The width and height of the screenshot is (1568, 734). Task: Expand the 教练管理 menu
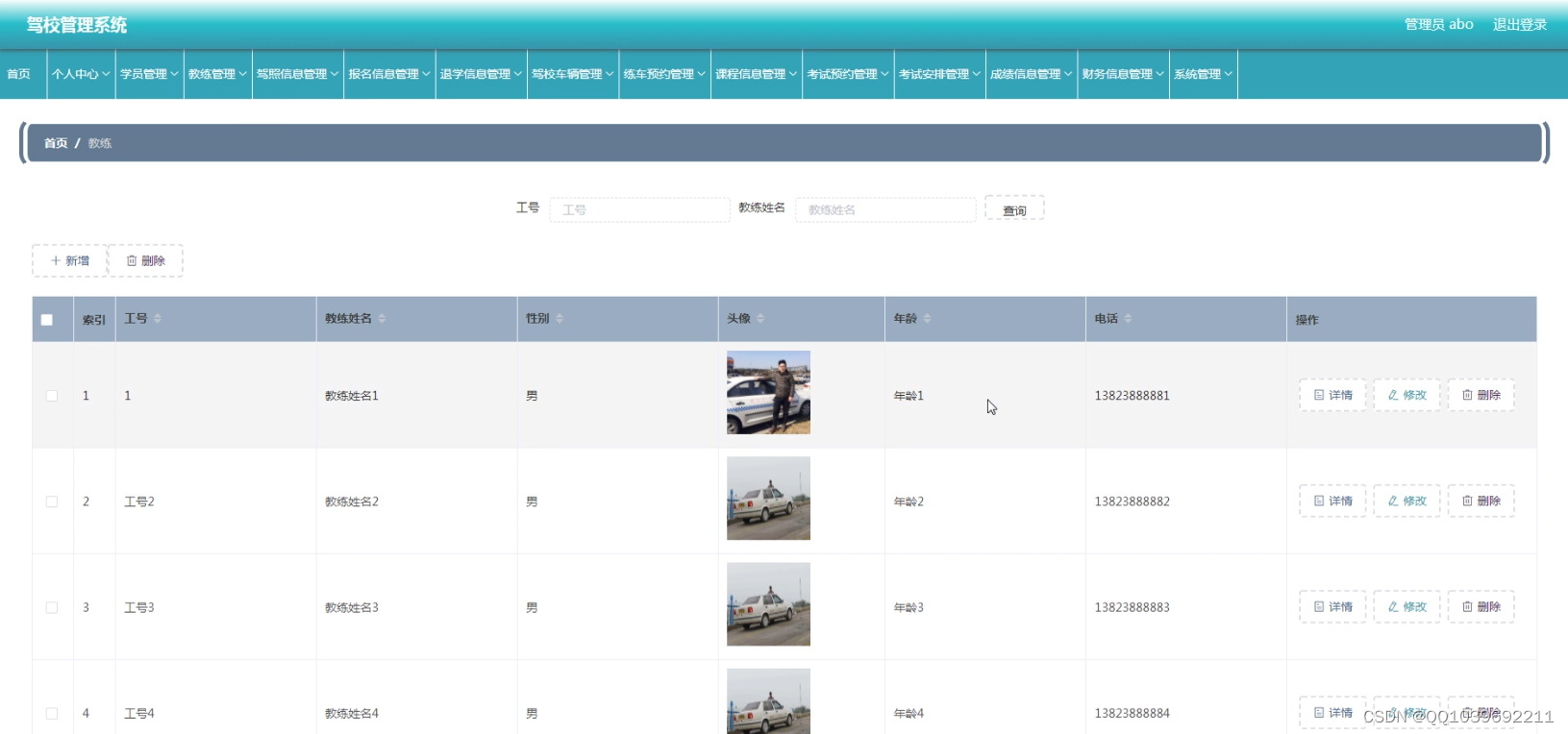coord(217,74)
